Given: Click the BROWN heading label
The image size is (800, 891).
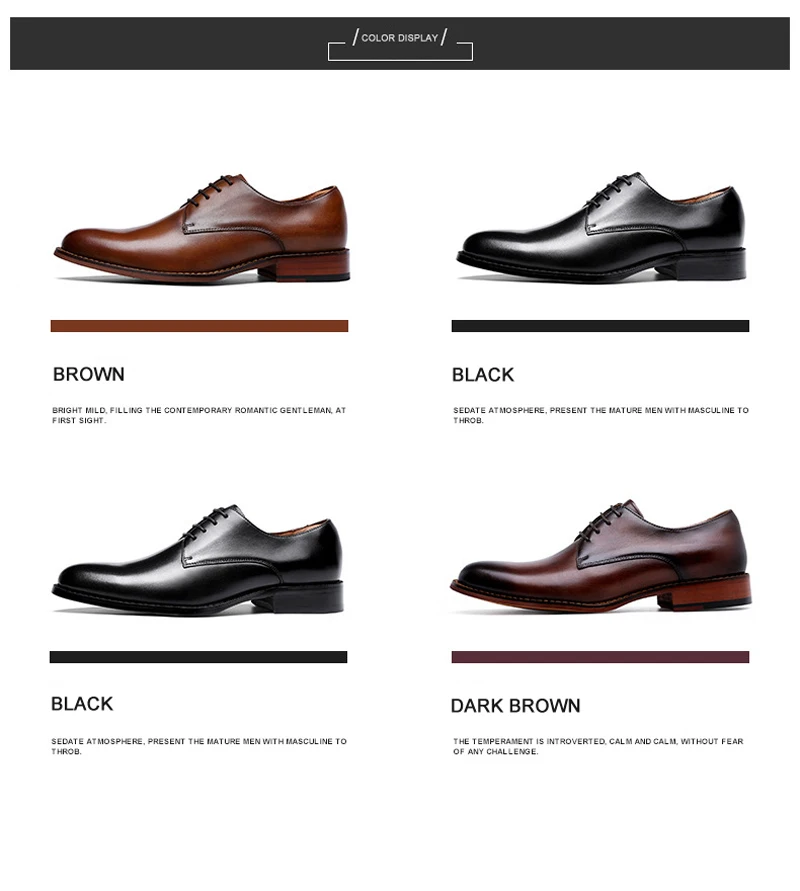Looking at the screenshot, I should click(89, 374).
